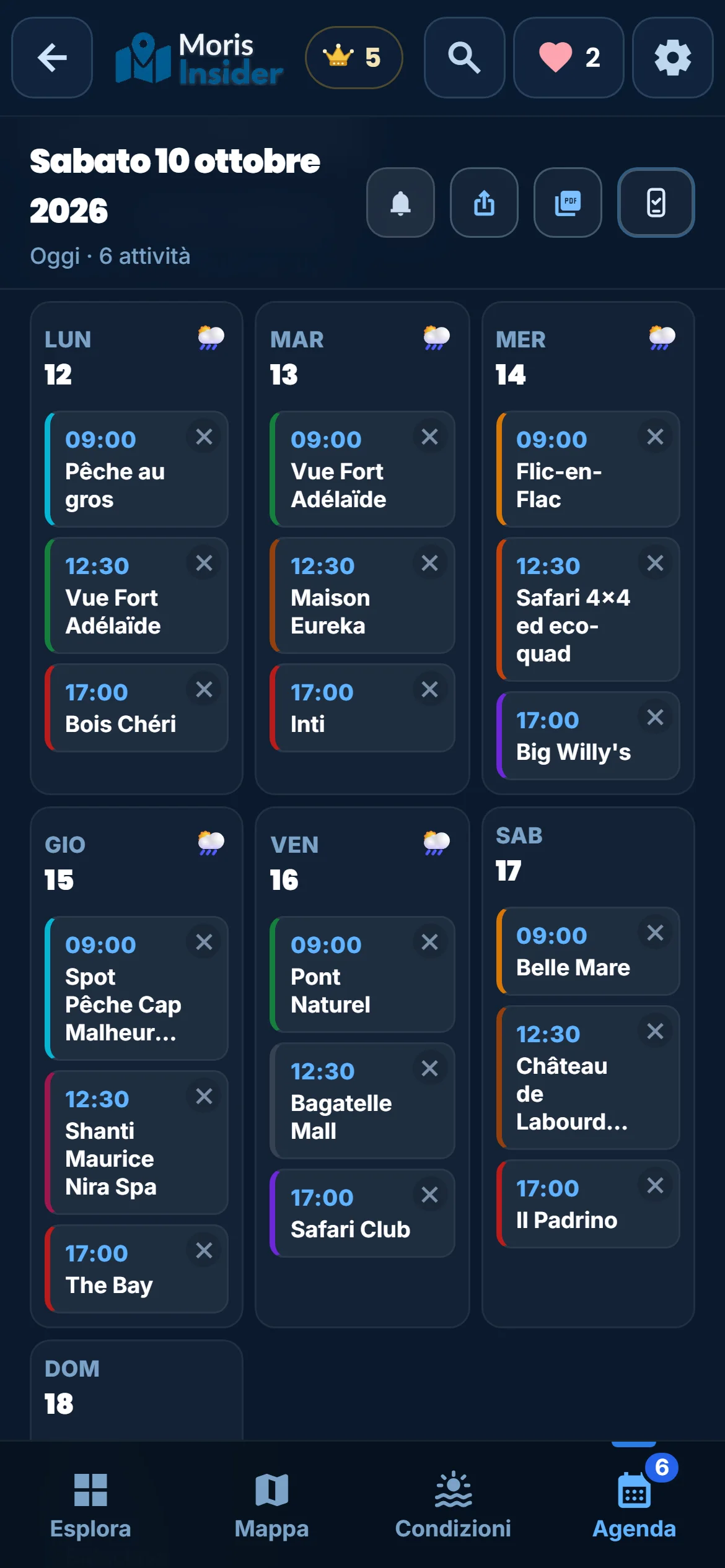The height and width of the screenshot is (1568, 725).
Task: Remove Il Padrino from Saturday 17
Action: point(655,1186)
